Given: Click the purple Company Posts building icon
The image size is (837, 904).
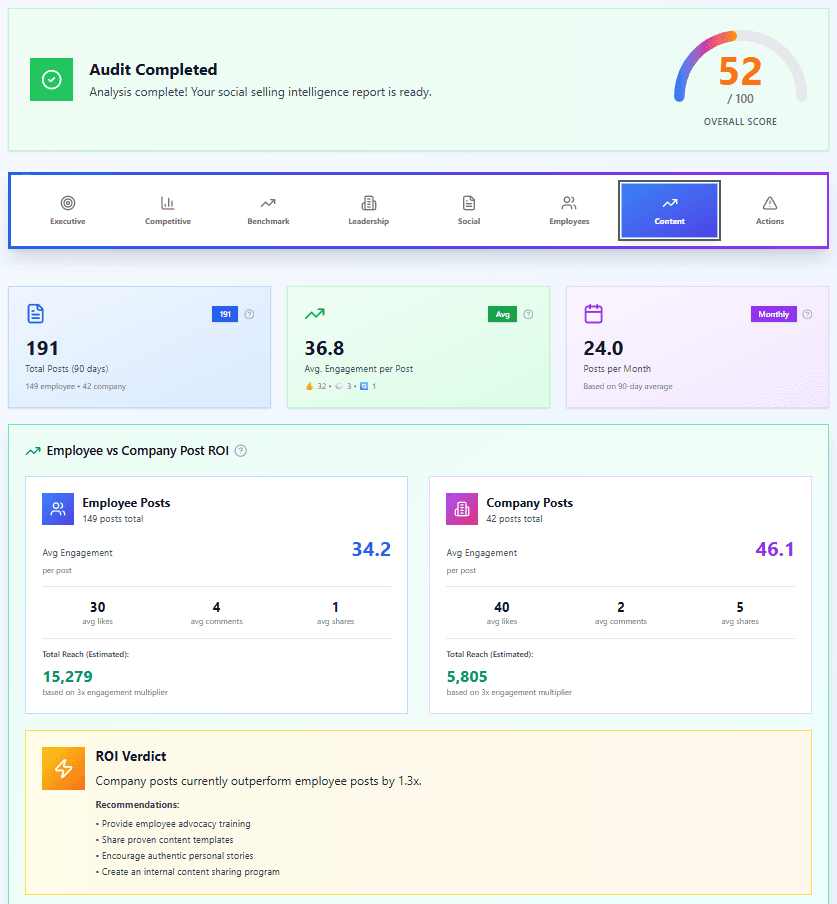Looking at the screenshot, I should pyautogui.click(x=462, y=509).
